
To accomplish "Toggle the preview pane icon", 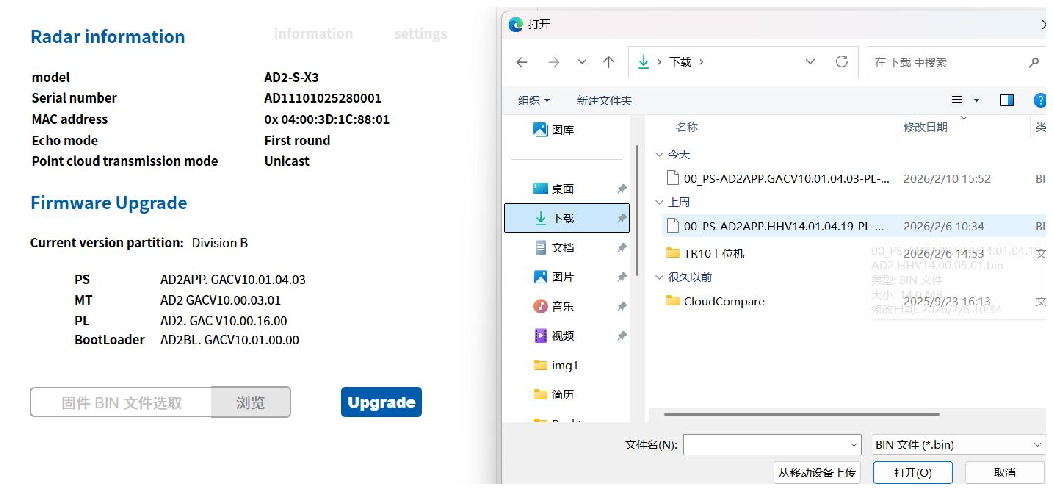I will (x=1007, y=100).
